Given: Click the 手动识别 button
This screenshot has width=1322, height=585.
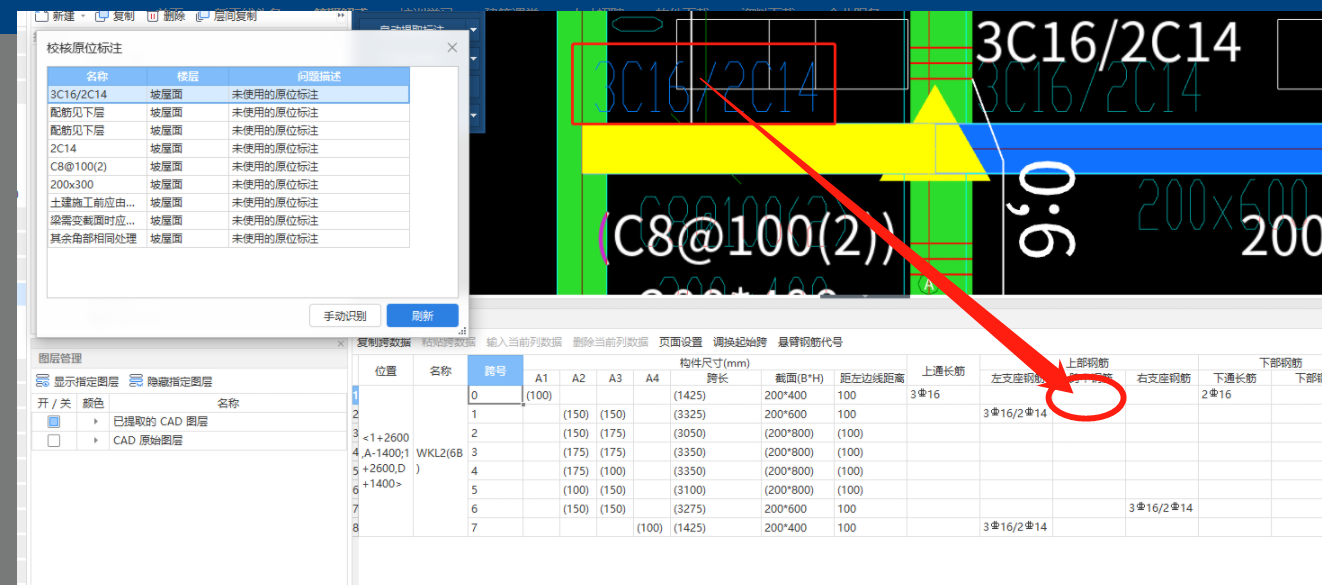Looking at the screenshot, I should point(344,316).
